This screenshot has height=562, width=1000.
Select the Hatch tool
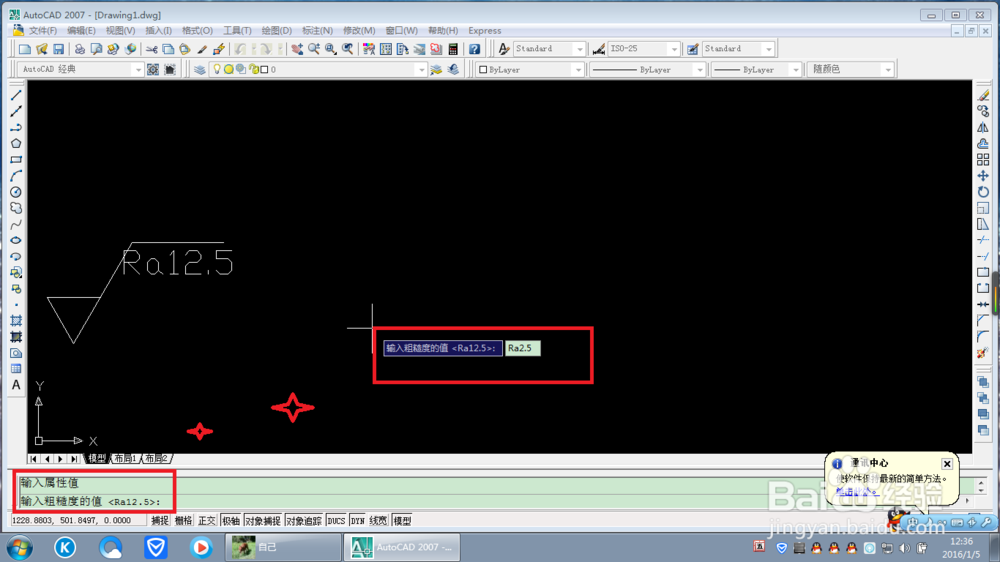pyautogui.click(x=16, y=321)
